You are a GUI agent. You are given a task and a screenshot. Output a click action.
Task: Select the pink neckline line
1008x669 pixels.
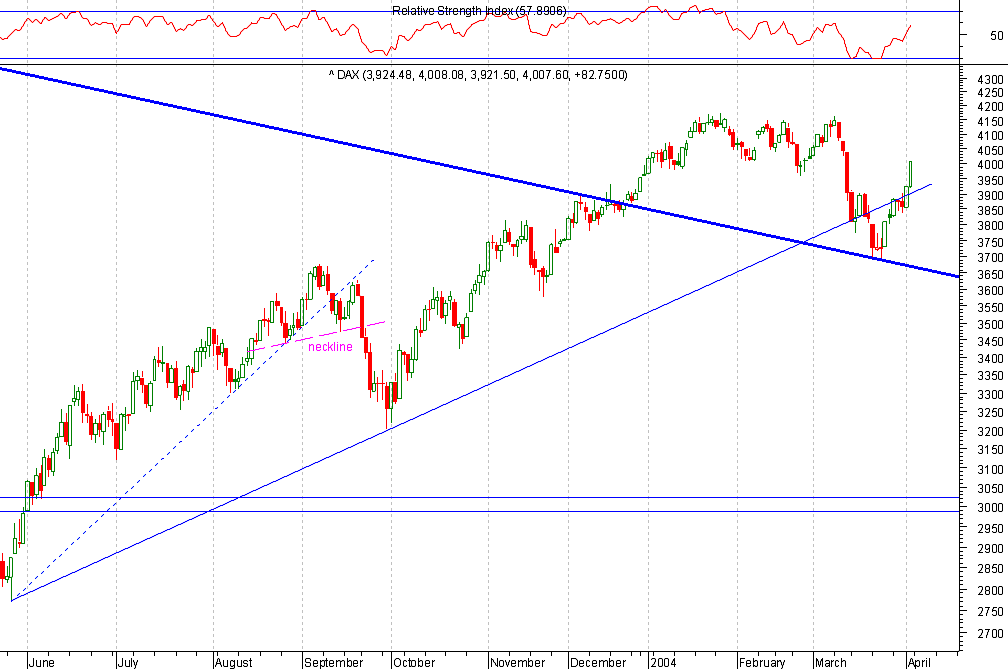coord(318,336)
